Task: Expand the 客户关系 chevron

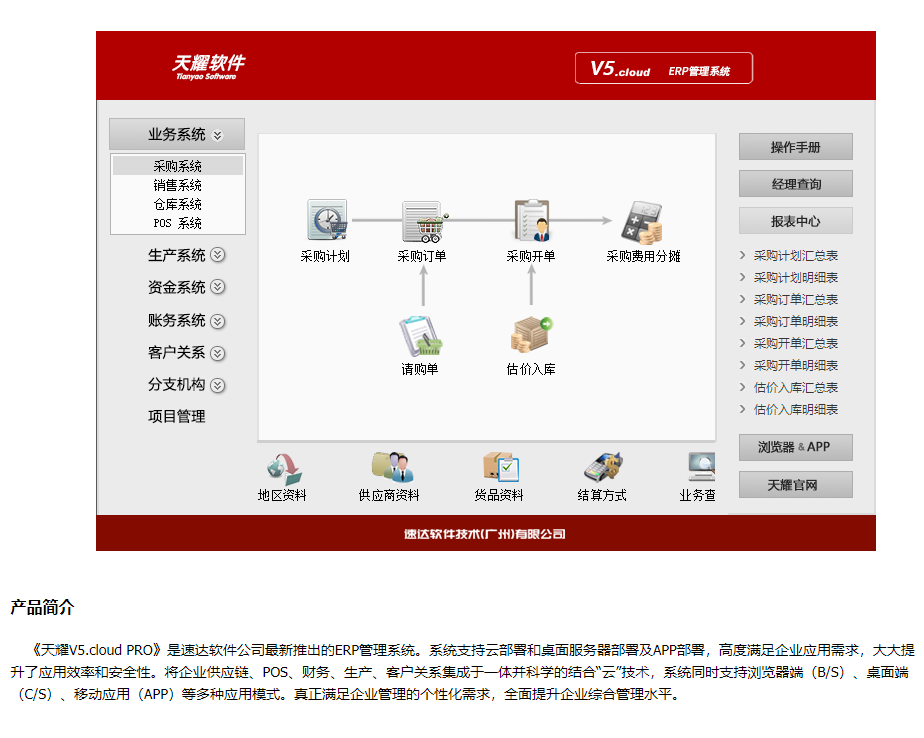Action: pyautogui.click(x=218, y=353)
